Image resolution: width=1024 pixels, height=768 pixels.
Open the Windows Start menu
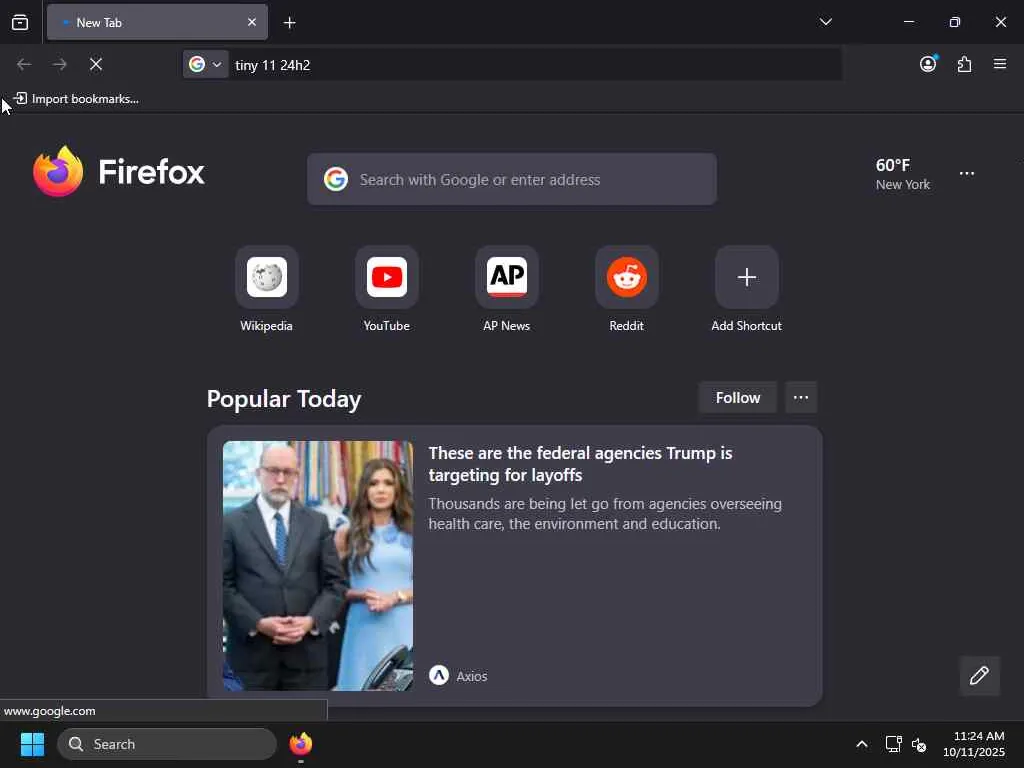coord(32,744)
